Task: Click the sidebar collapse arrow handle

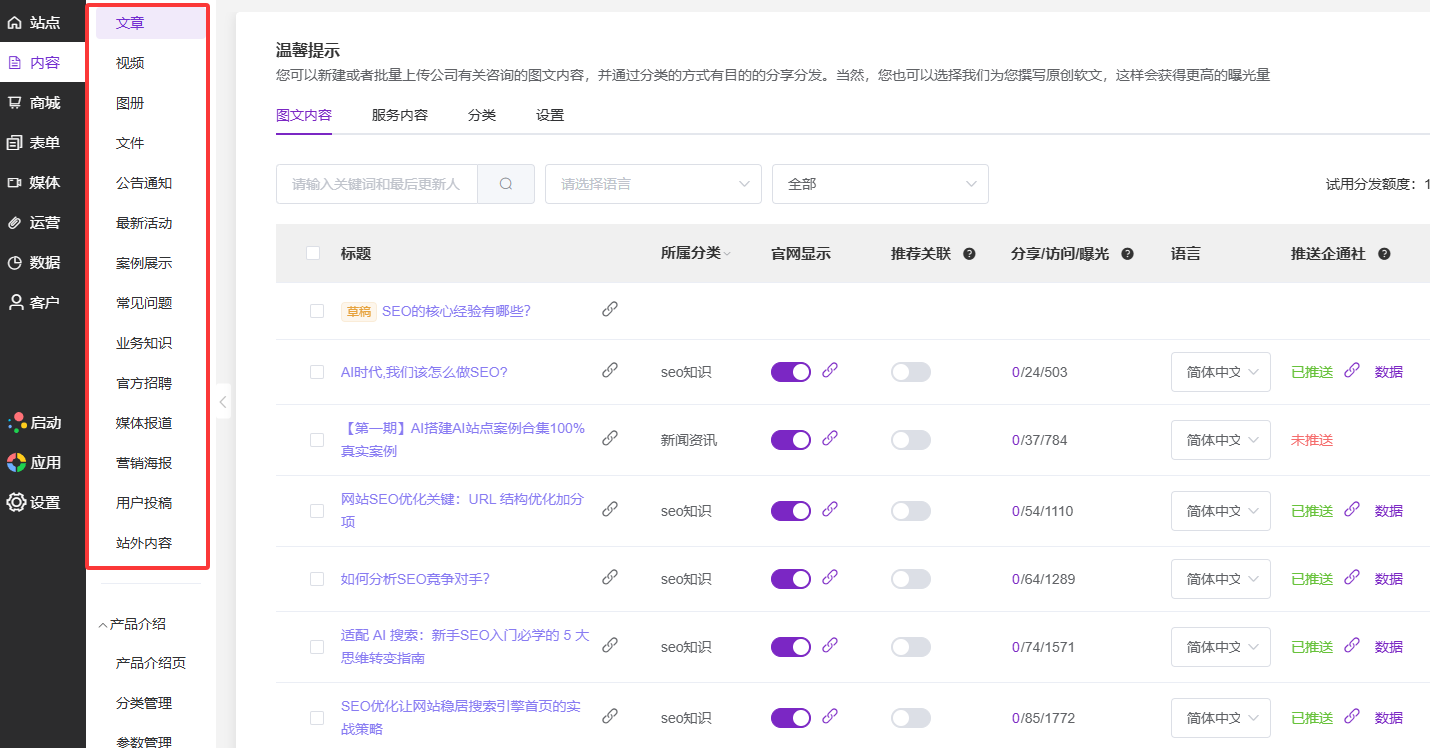Action: tap(223, 402)
